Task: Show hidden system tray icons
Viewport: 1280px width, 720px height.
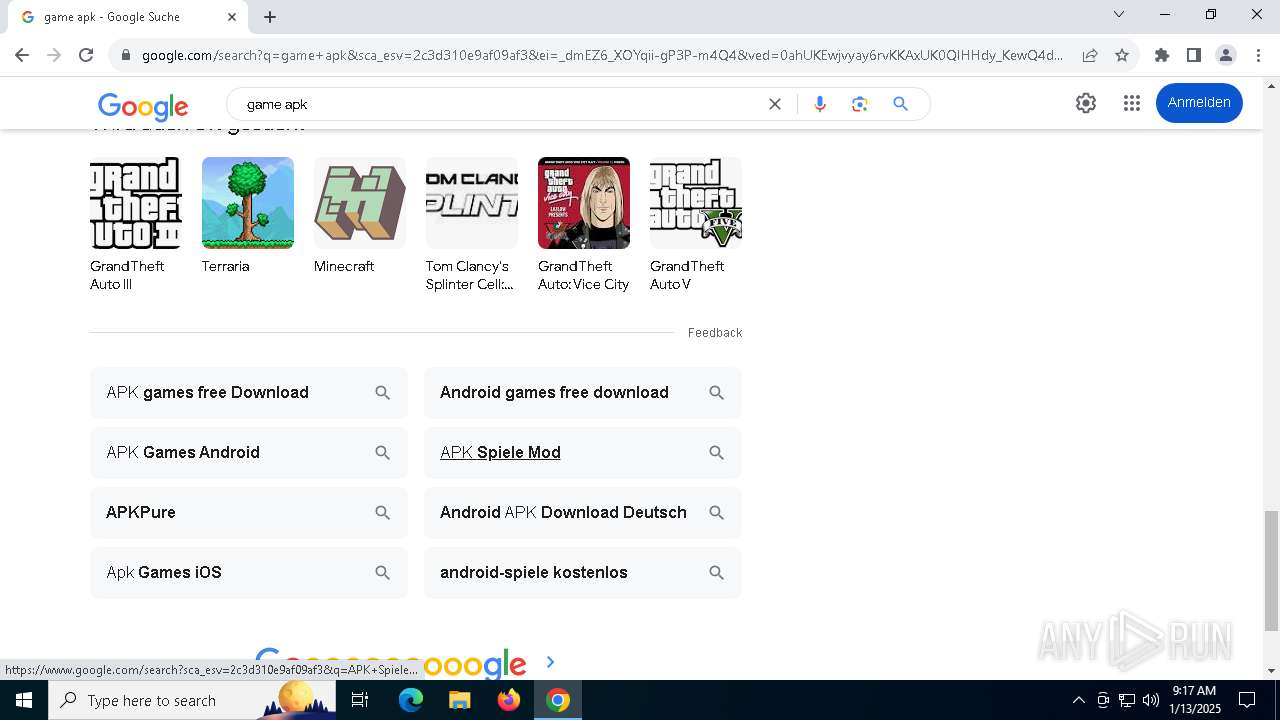Action: pos(1078,700)
